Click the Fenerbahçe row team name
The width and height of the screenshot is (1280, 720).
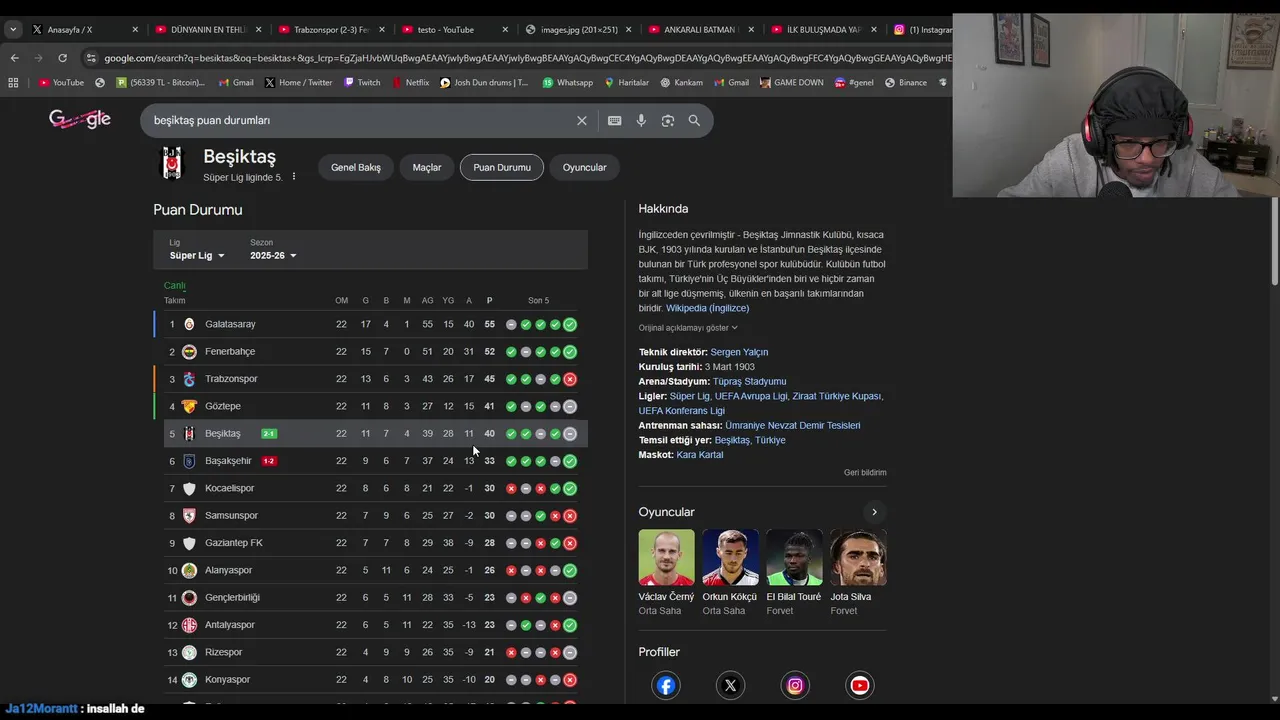pos(230,352)
